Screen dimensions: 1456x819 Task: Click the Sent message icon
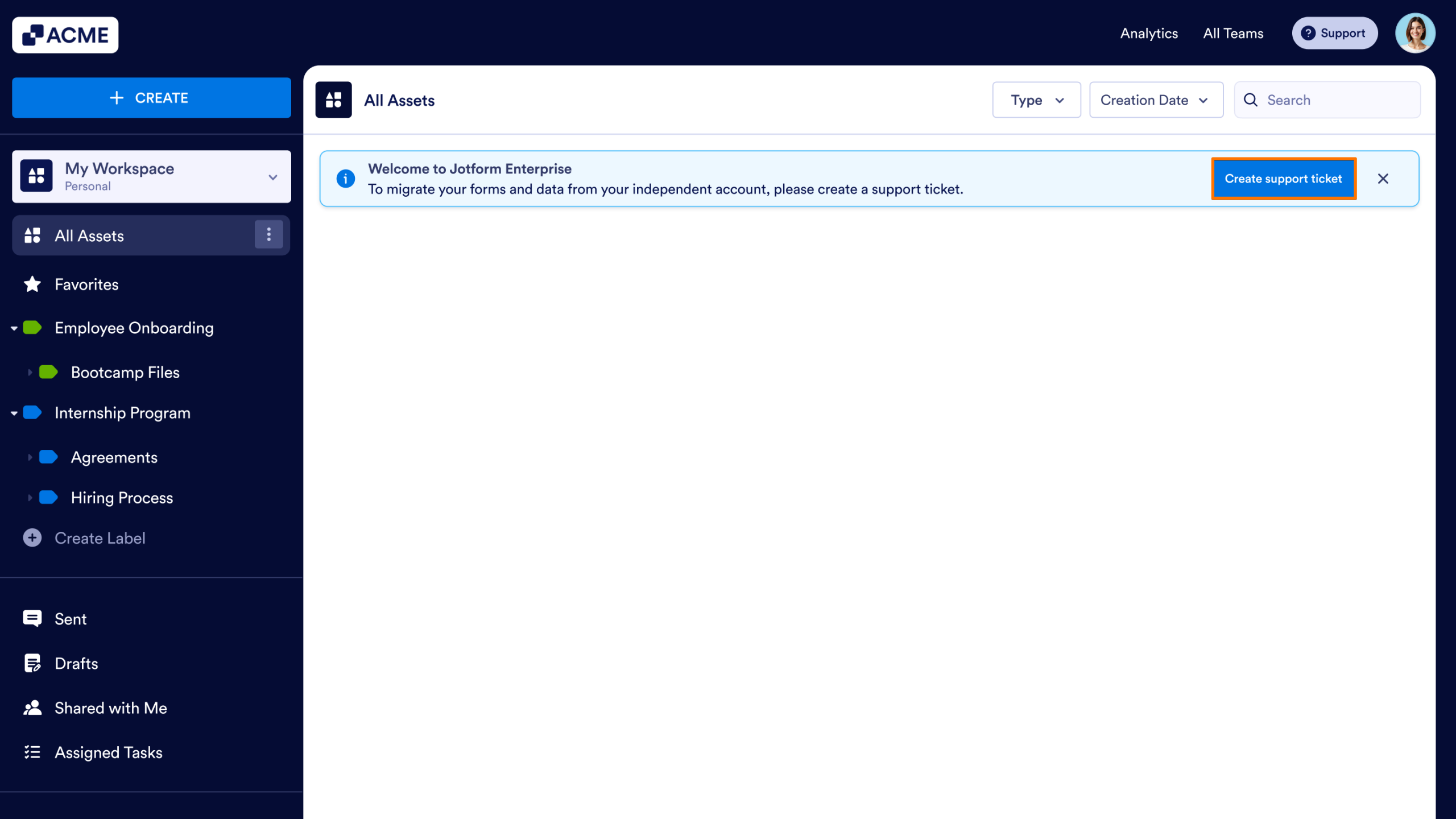pos(32,618)
